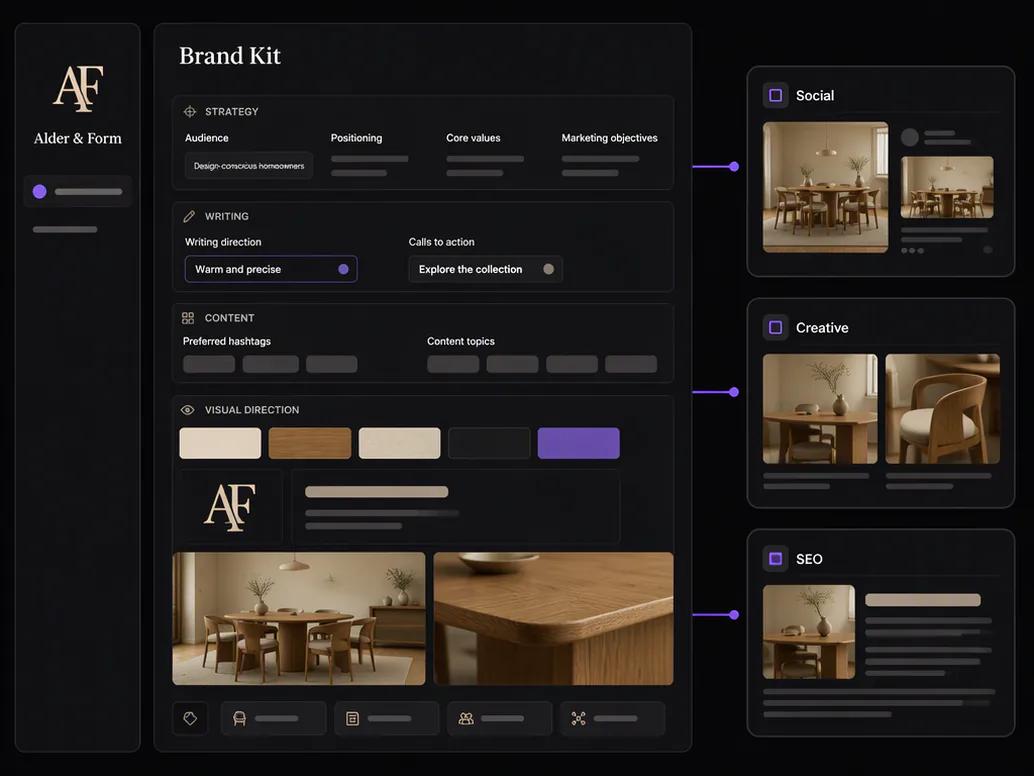Click the Creative card title
The width and height of the screenshot is (1034, 776).
(822, 328)
